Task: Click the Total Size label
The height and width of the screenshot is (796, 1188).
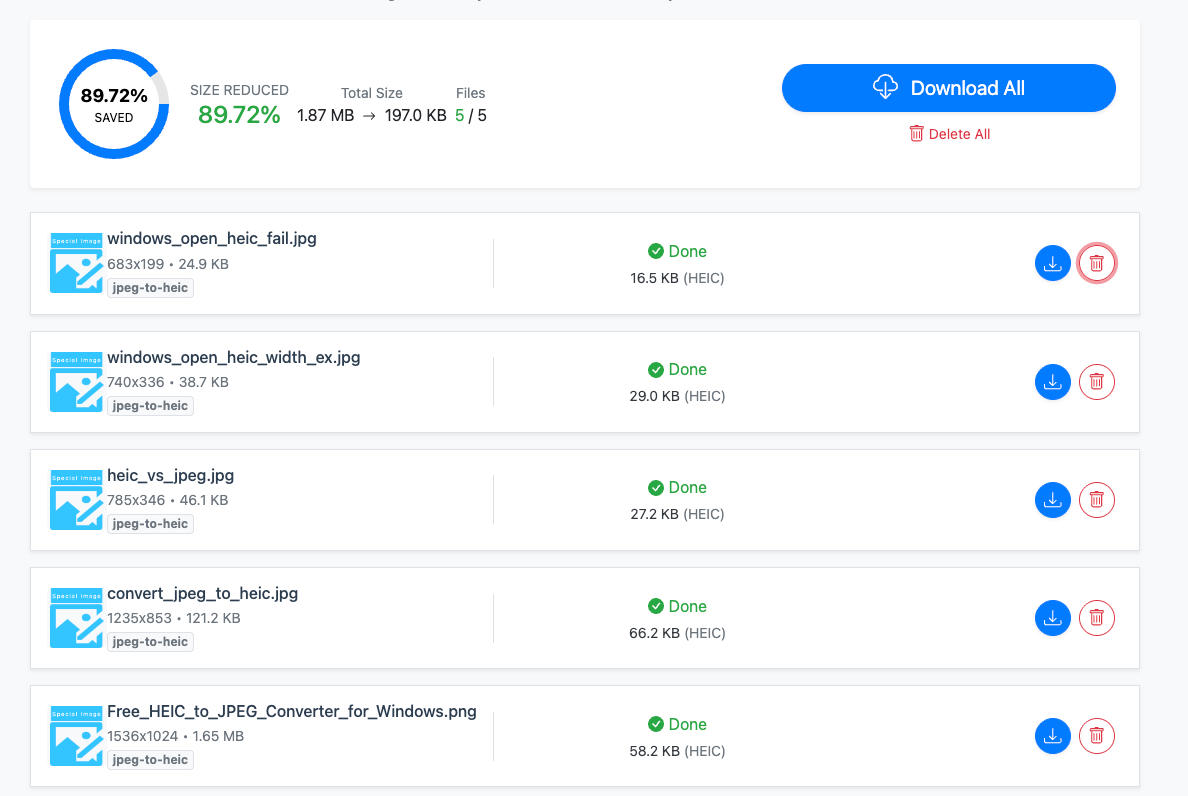Action: pyautogui.click(x=371, y=93)
